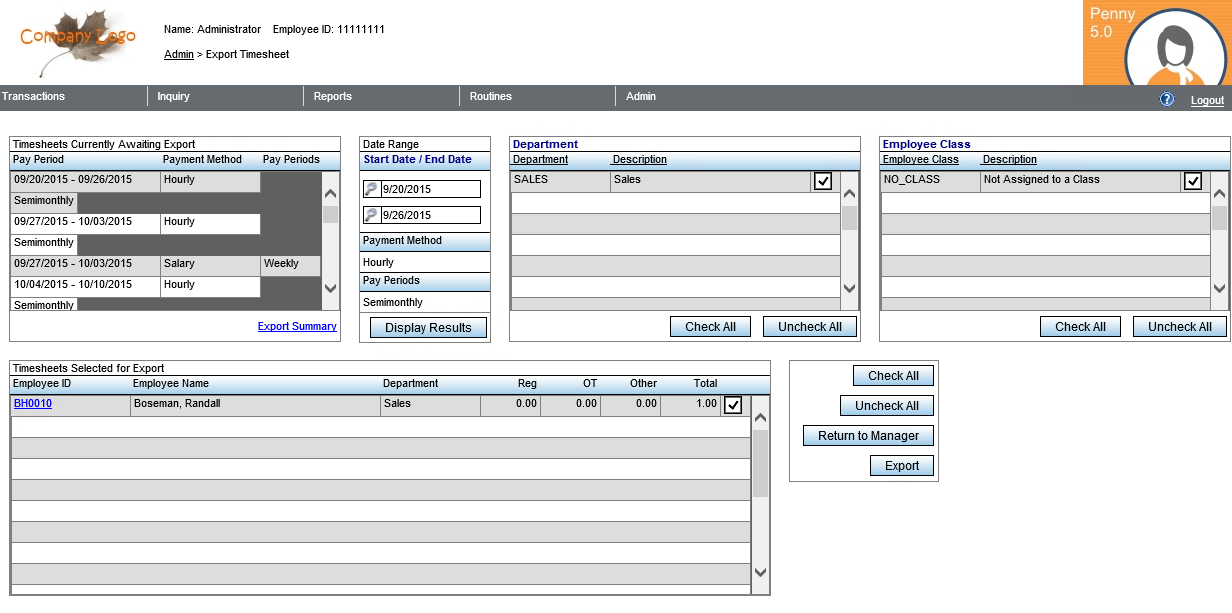Open the end date picker icon
Image resolution: width=1232 pixels, height=613 pixels.
(x=371, y=215)
